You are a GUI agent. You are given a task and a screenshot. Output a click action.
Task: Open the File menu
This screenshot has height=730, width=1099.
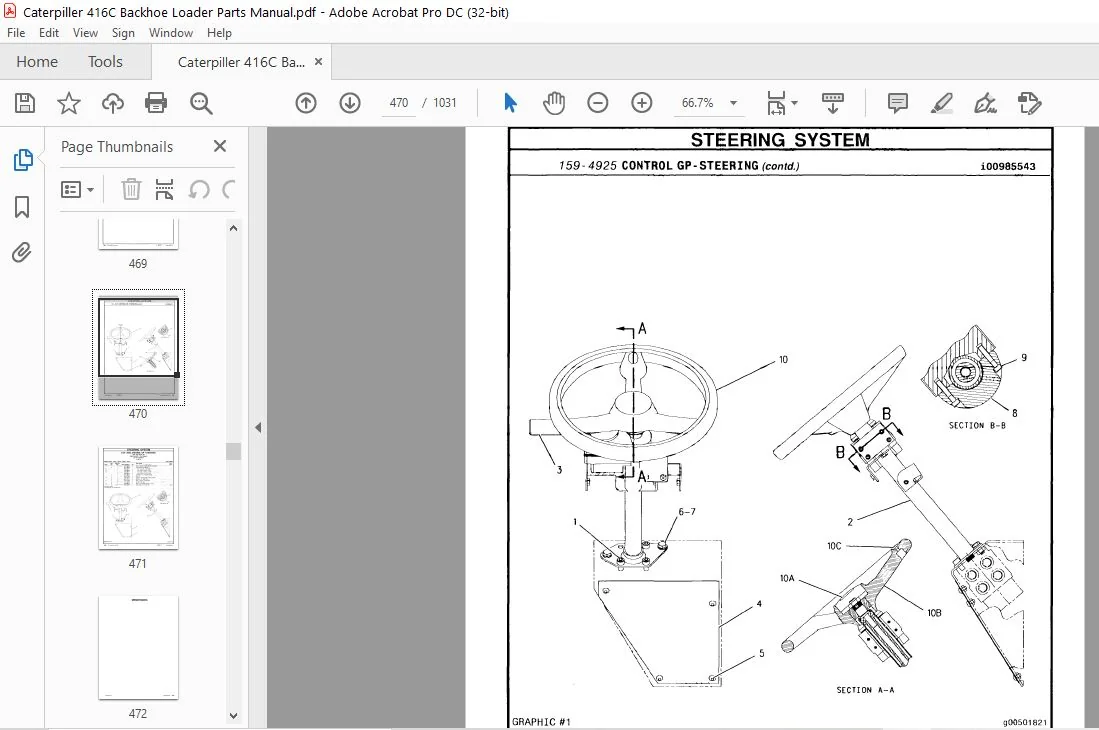(x=16, y=33)
